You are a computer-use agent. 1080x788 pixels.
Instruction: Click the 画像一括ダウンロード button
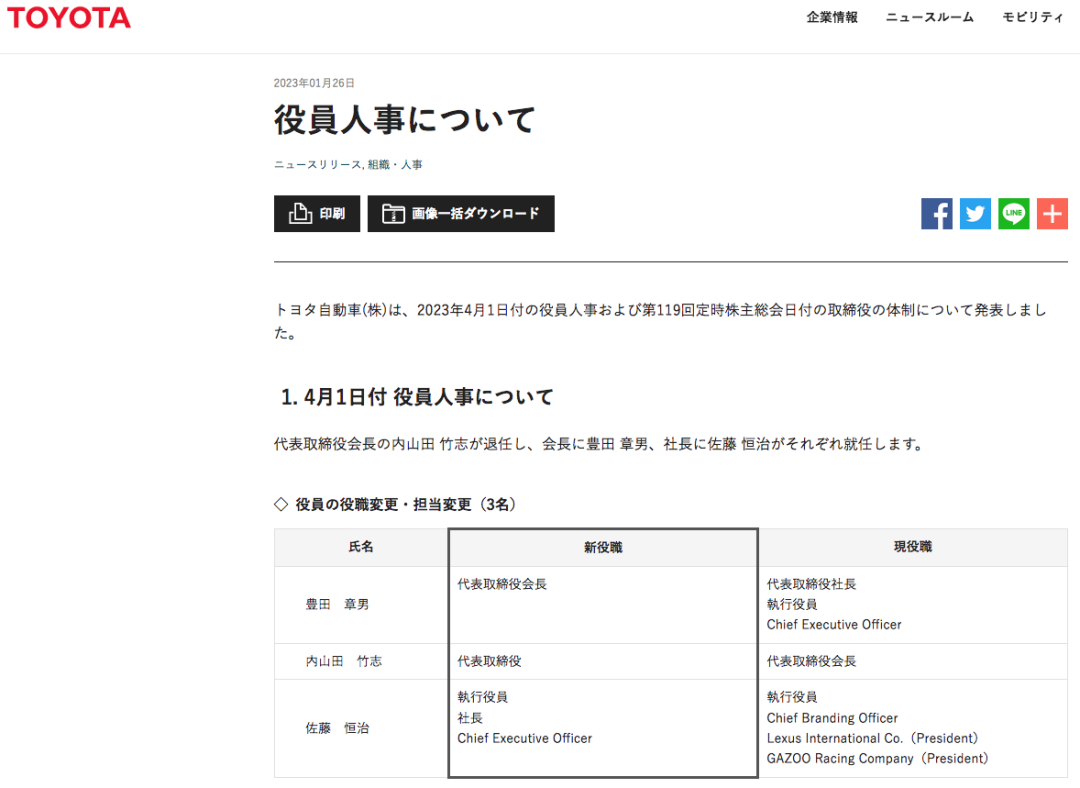pos(461,214)
